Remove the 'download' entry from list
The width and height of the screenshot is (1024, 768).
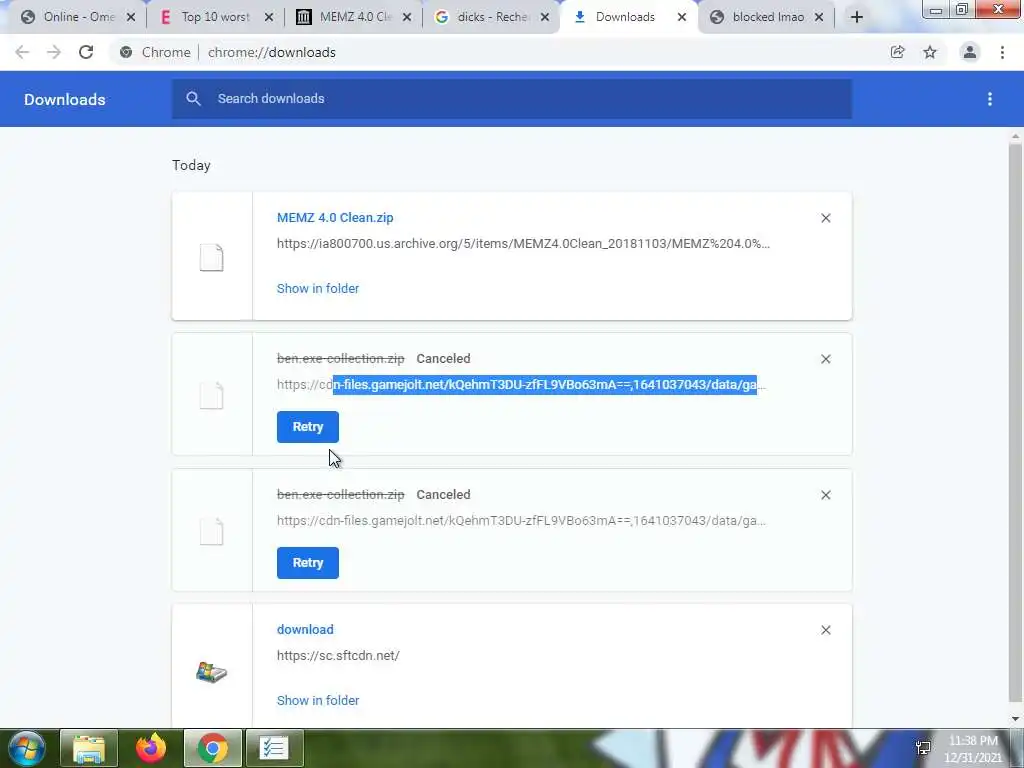coord(825,630)
